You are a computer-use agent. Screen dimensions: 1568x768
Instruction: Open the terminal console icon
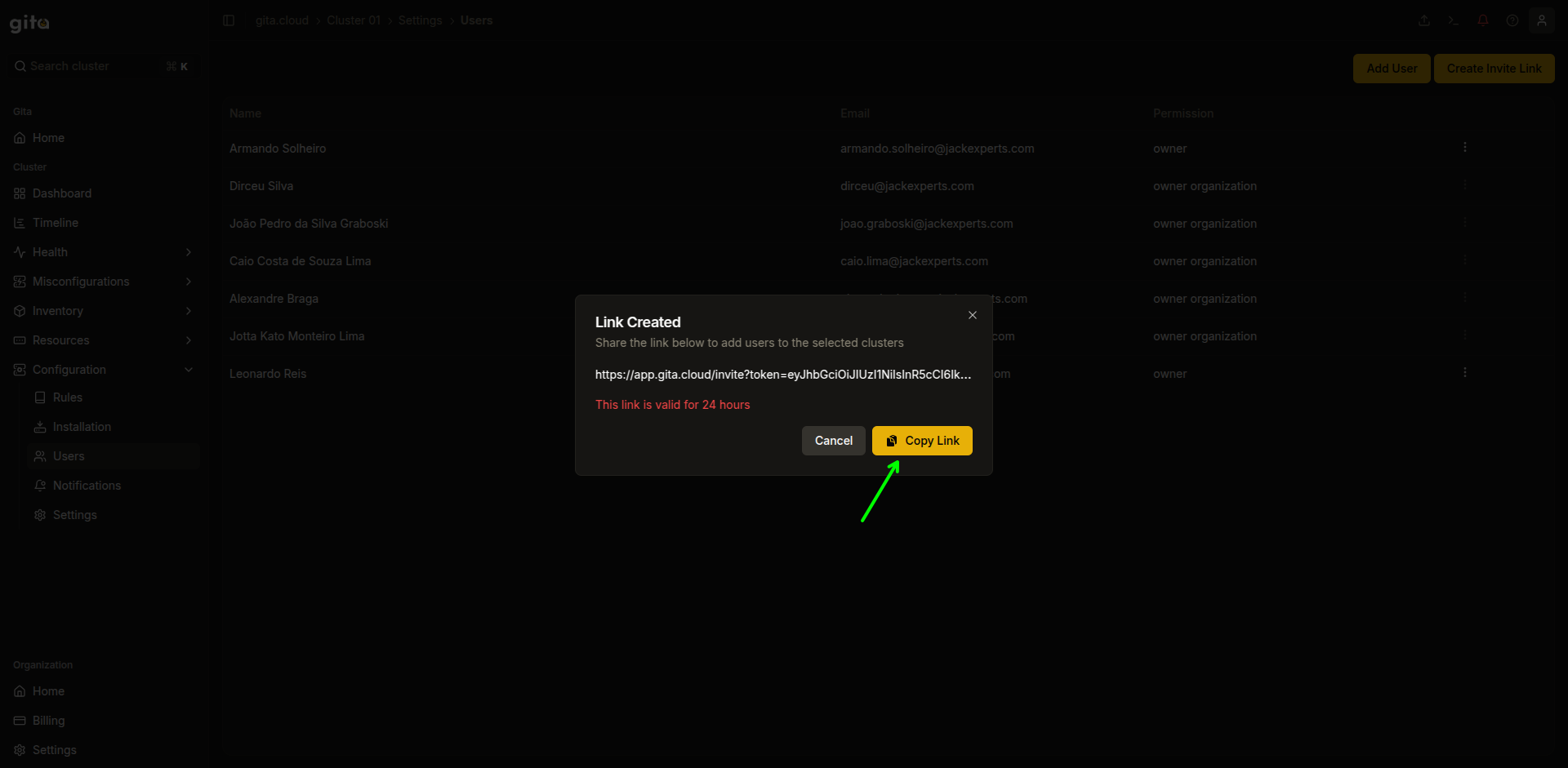(1454, 20)
